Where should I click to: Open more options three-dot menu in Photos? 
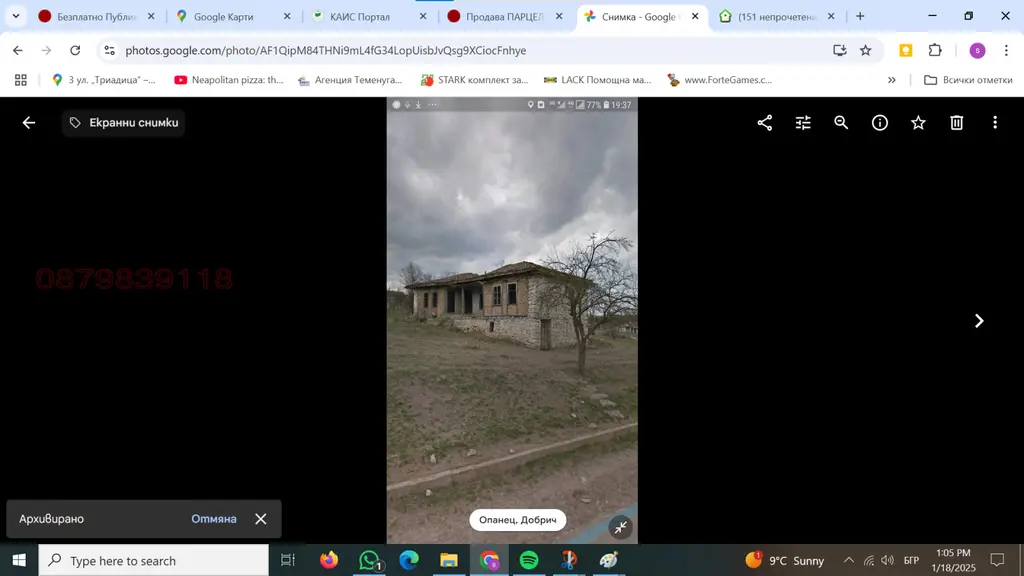[x=995, y=123]
